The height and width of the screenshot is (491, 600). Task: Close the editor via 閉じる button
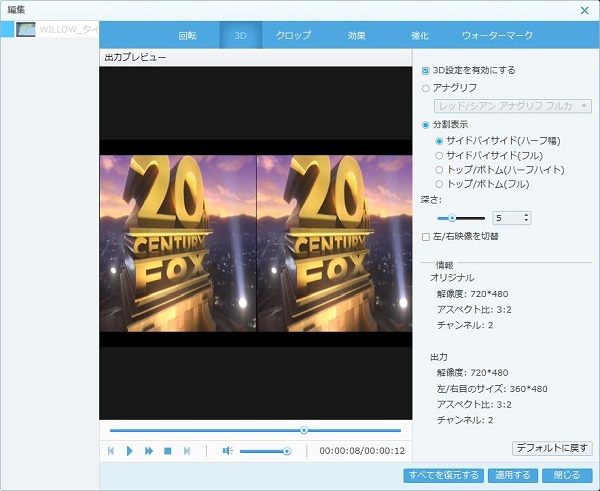click(567, 475)
